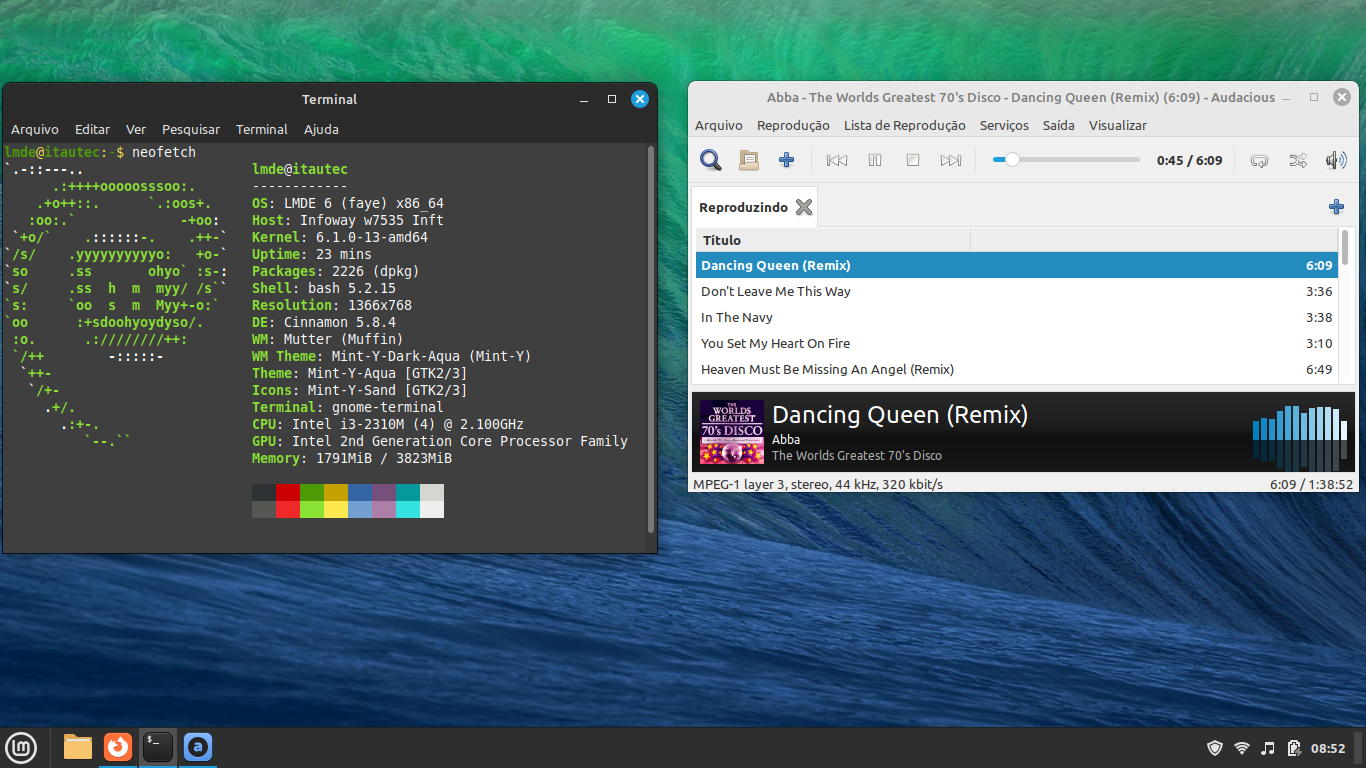Open the Lista de Reprodução menu
The height and width of the screenshot is (768, 1366).
click(x=905, y=125)
